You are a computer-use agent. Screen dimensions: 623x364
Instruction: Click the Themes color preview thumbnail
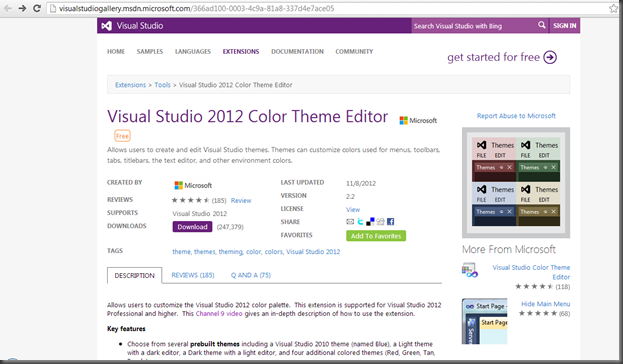tap(516, 182)
